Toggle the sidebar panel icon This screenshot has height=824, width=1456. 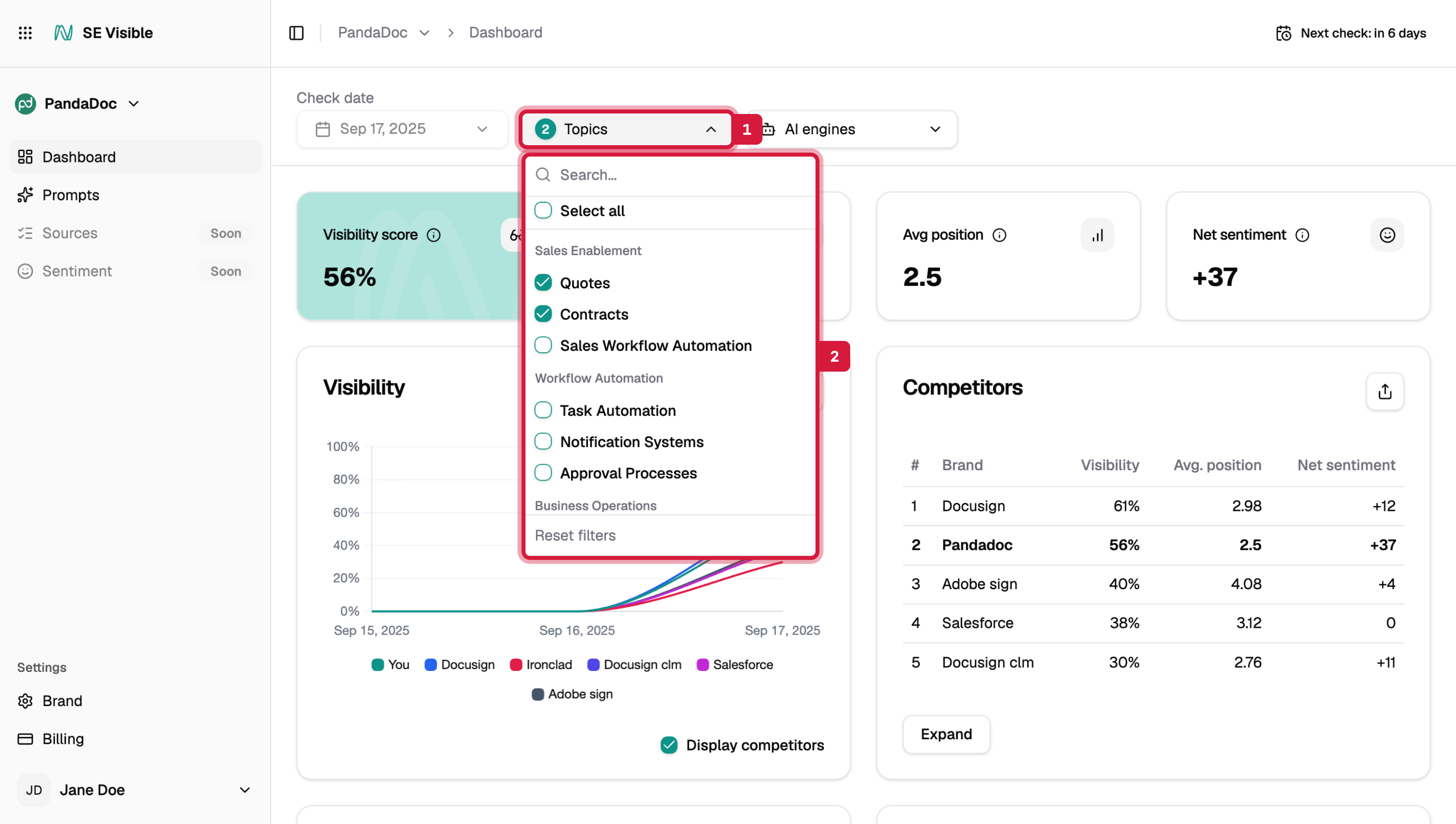tap(296, 33)
